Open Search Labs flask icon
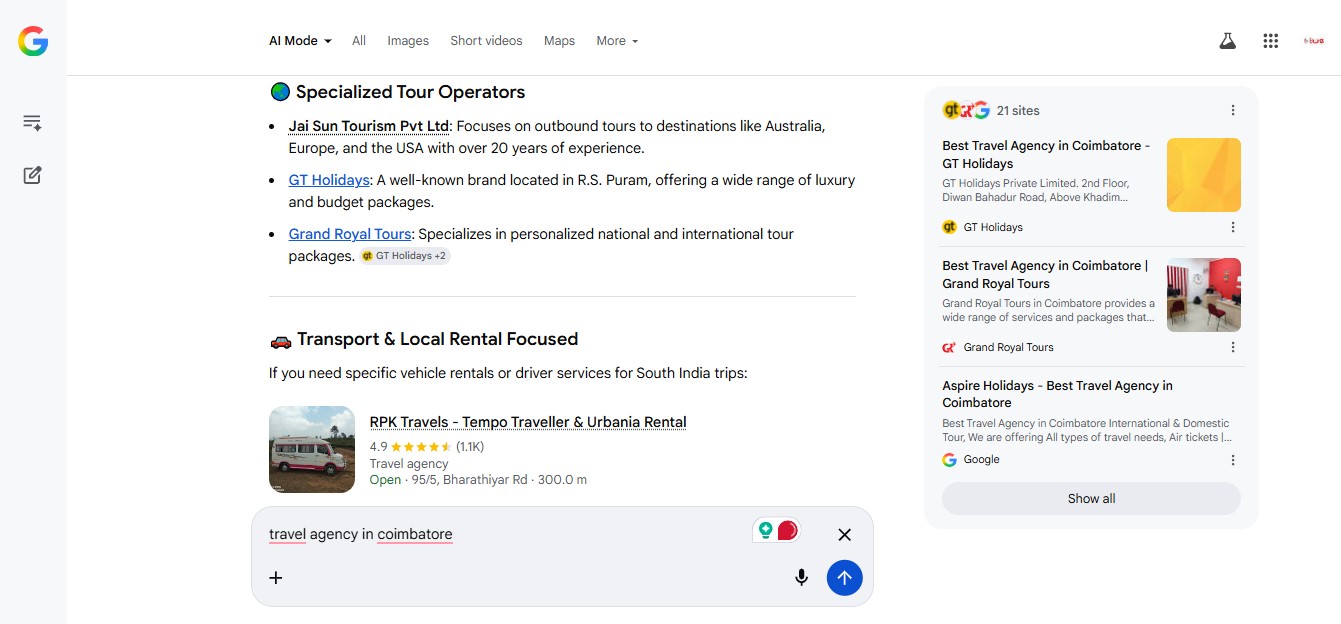 point(1227,41)
